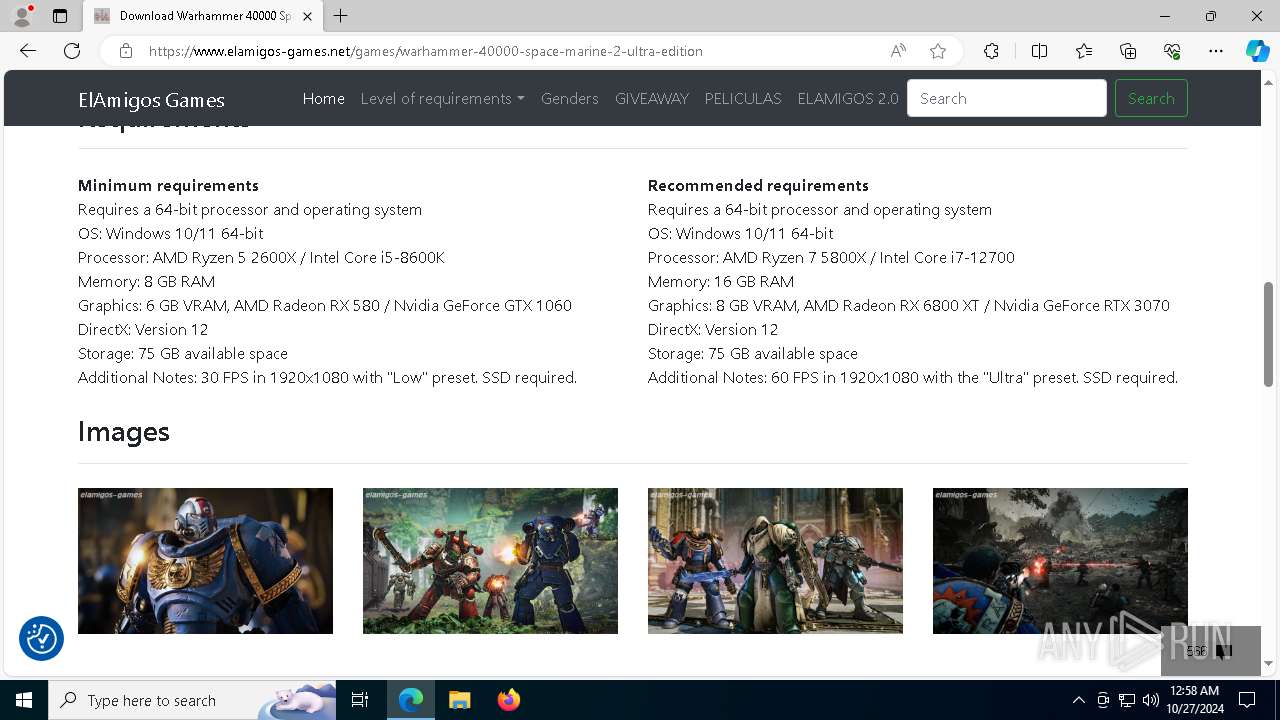Click the ElAmigos Games brand link
Viewport: 1280px width, 720px height.
pyautogui.click(x=151, y=99)
